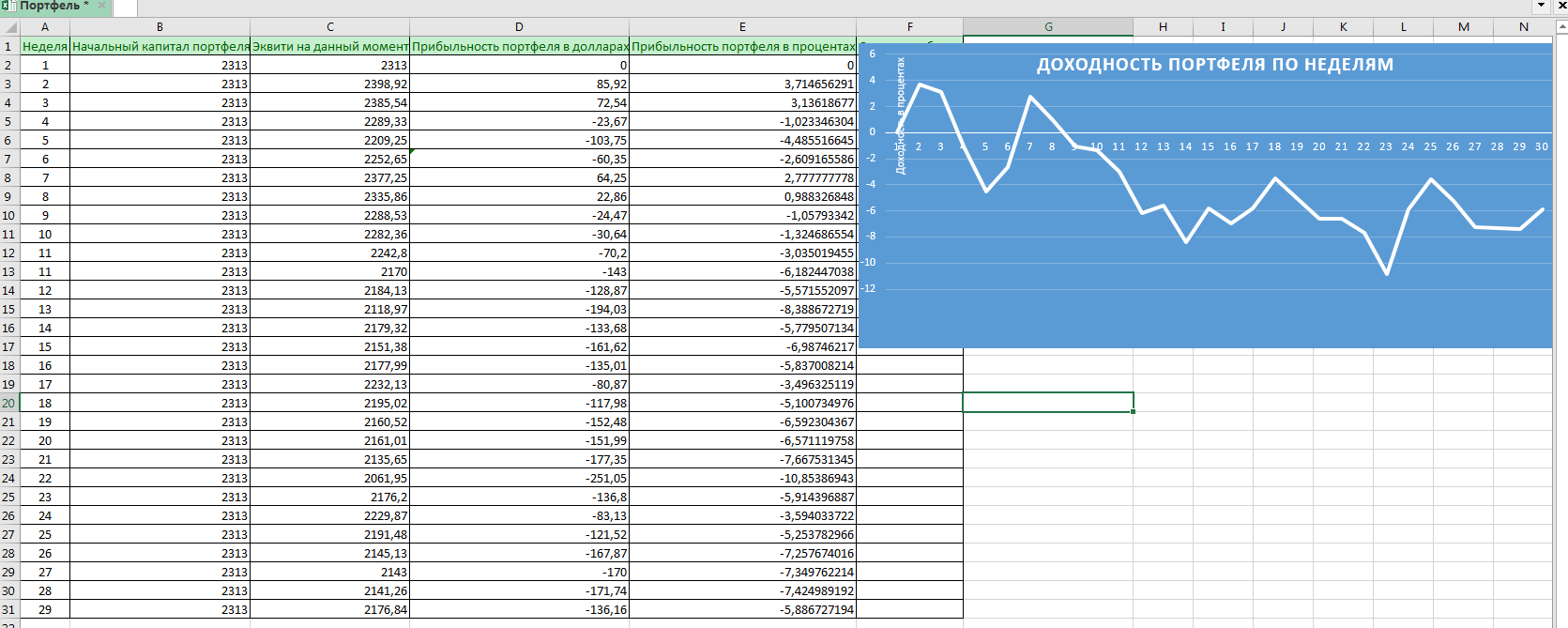Click the Неделя header cell

point(44,46)
